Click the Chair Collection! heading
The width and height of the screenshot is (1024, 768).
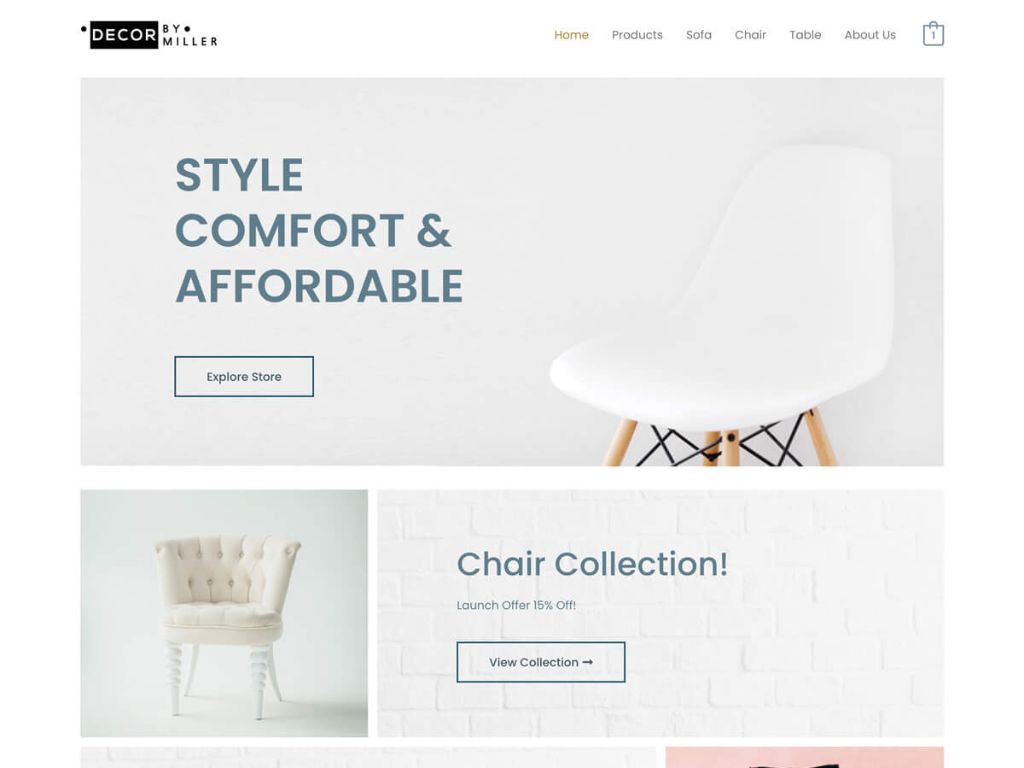click(592, 564)
